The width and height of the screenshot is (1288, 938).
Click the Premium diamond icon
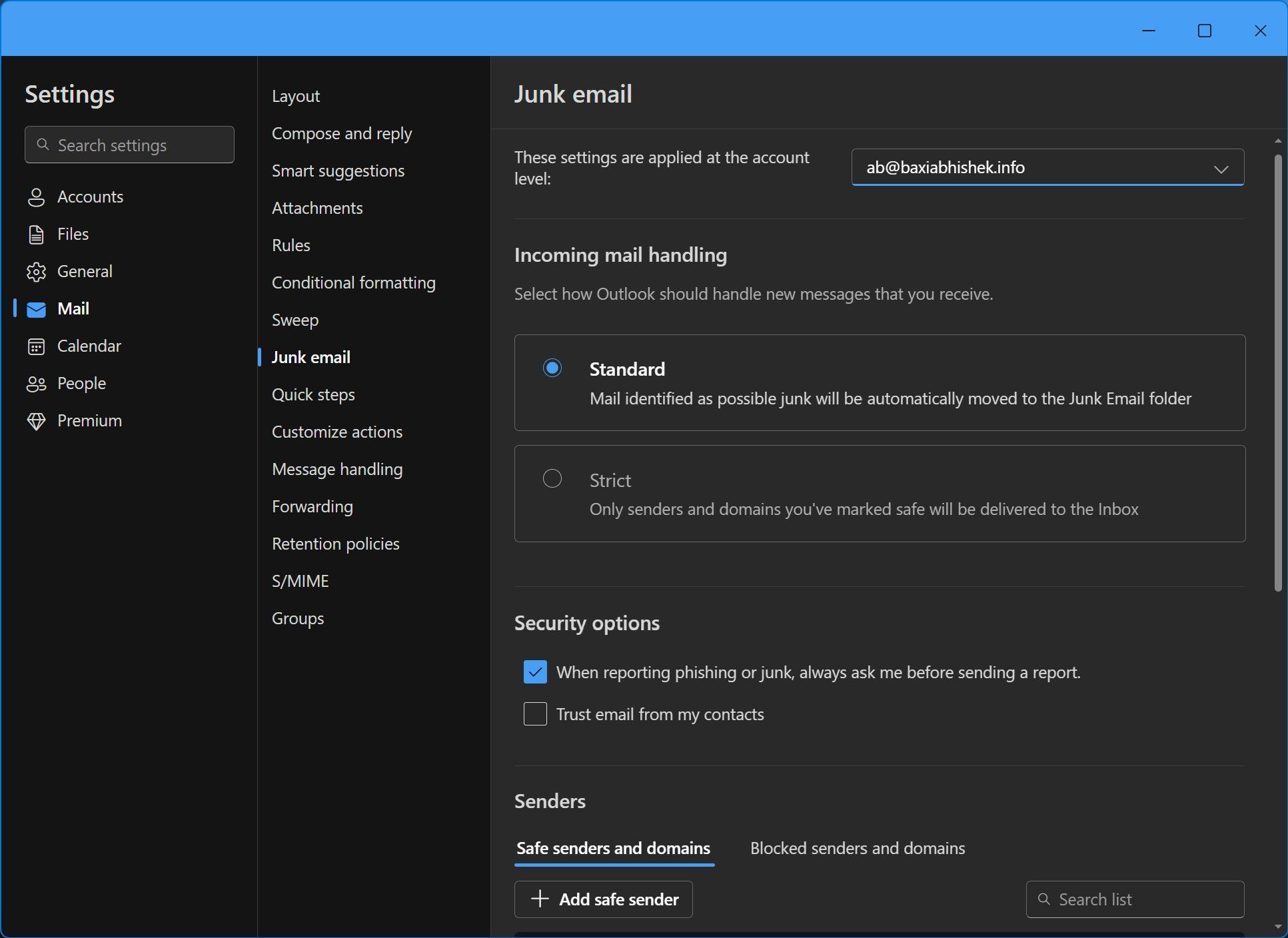(x=36, y=421)
